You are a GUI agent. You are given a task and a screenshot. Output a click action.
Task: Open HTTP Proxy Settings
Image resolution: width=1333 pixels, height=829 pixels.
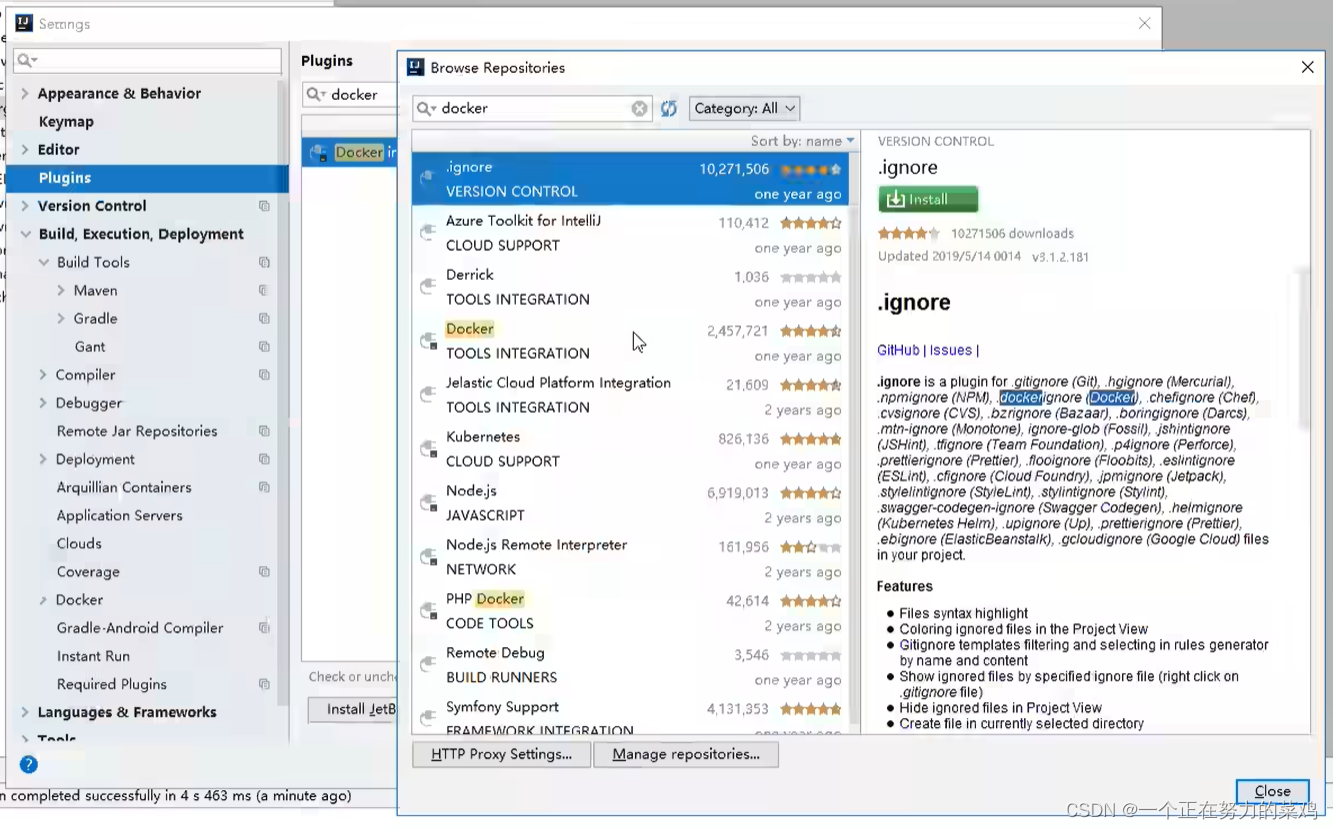tap(502, 754)
